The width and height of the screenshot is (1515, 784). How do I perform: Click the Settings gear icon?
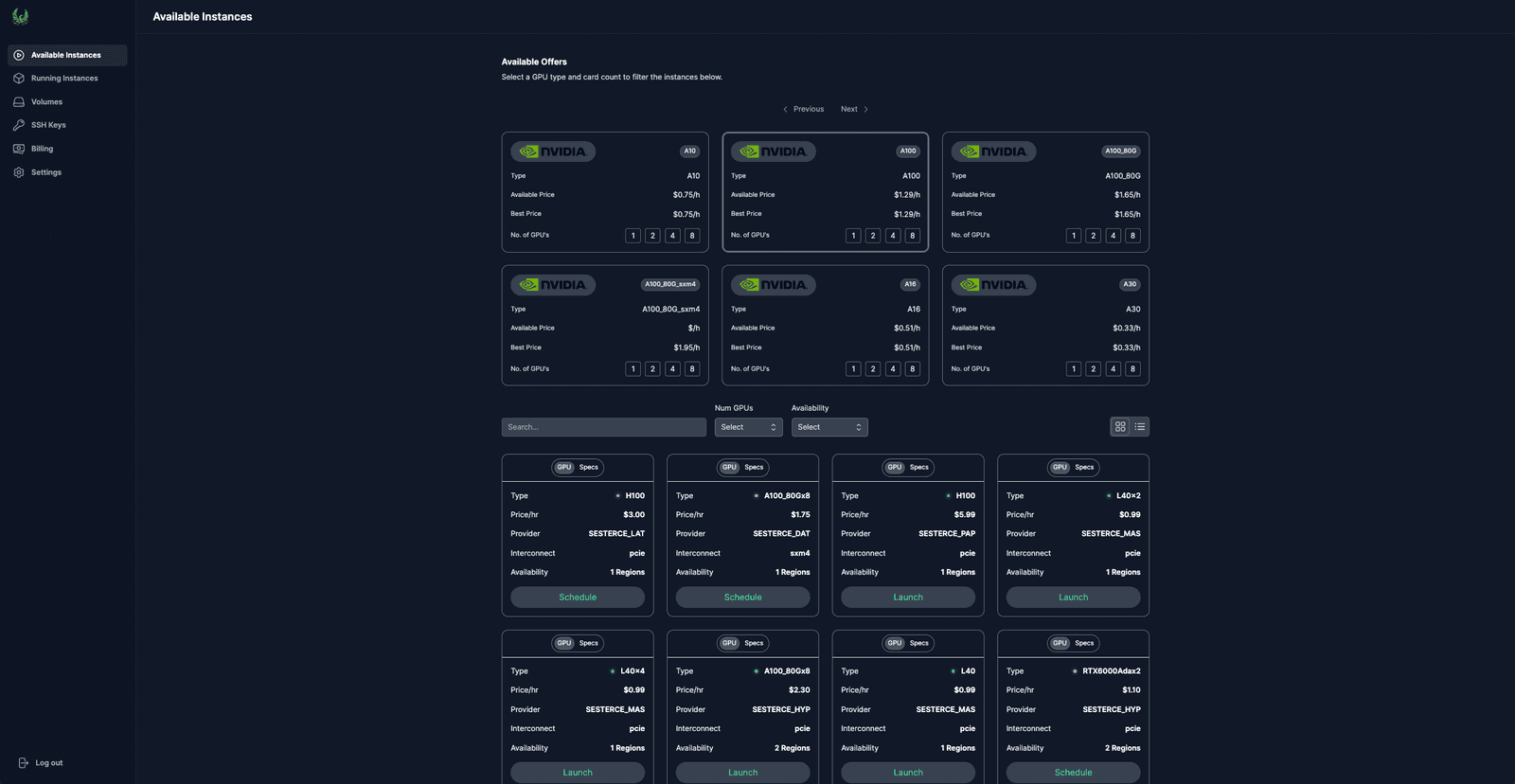coord(19,172)
